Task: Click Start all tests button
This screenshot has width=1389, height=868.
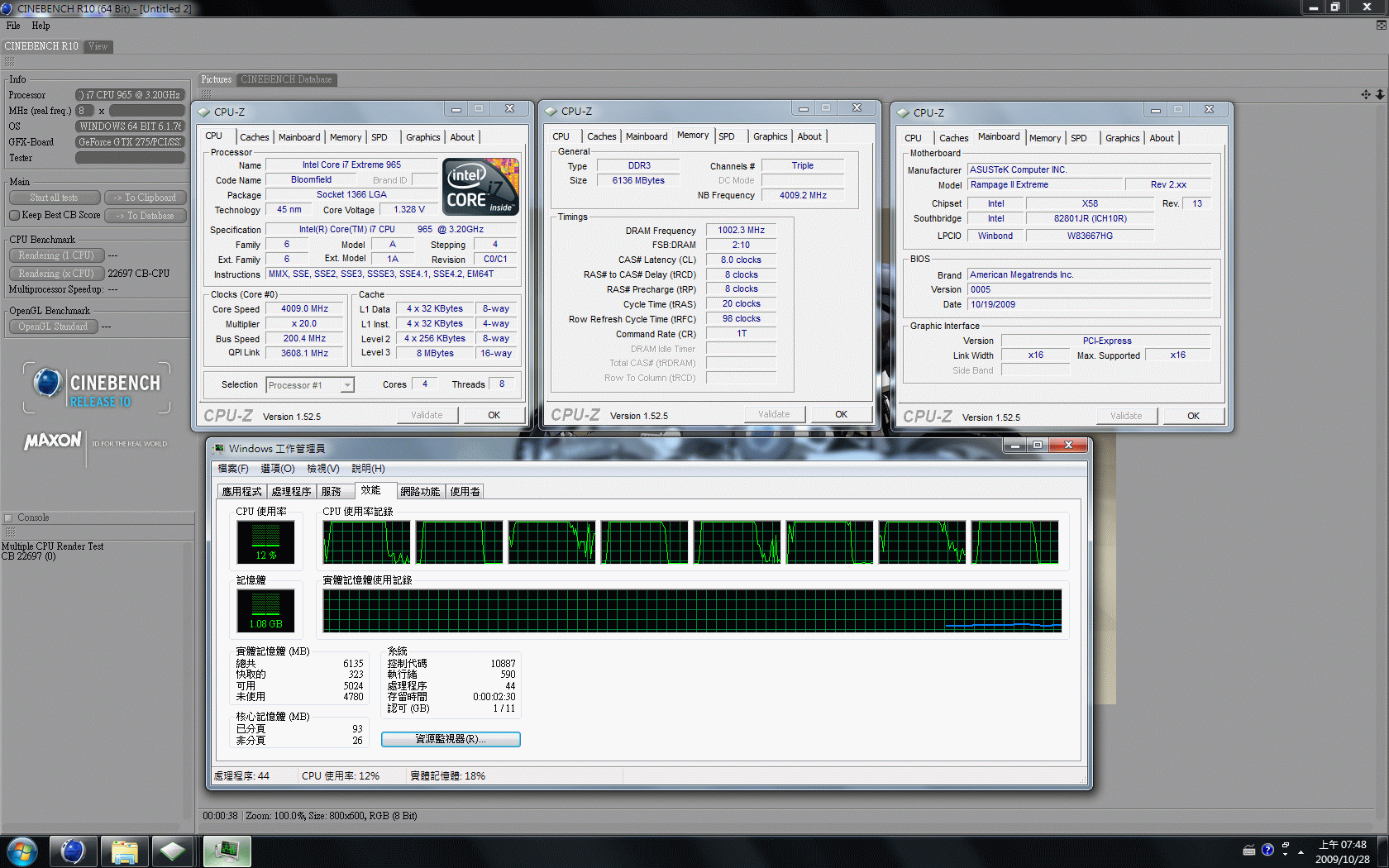Action: [54, 198]
